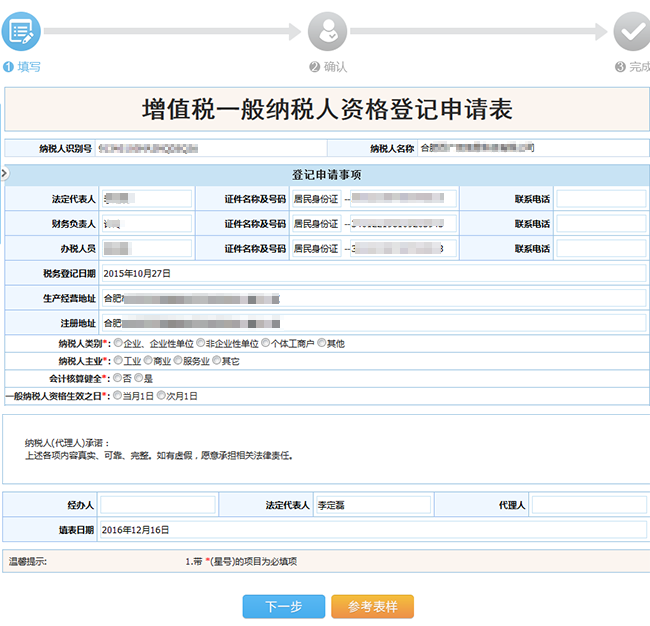Click the 代理人 input field

589,505
